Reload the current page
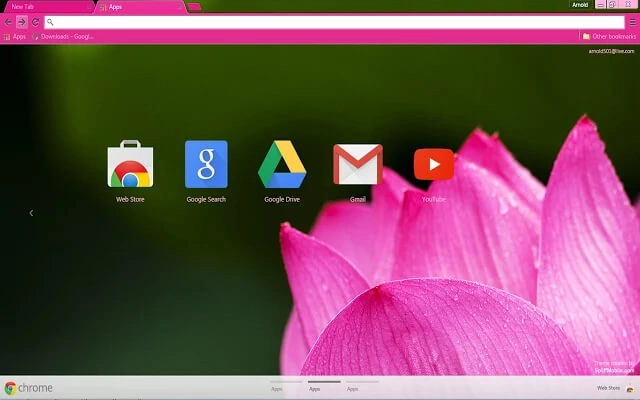This screenshot has height=400, width=640. point(36,22)
